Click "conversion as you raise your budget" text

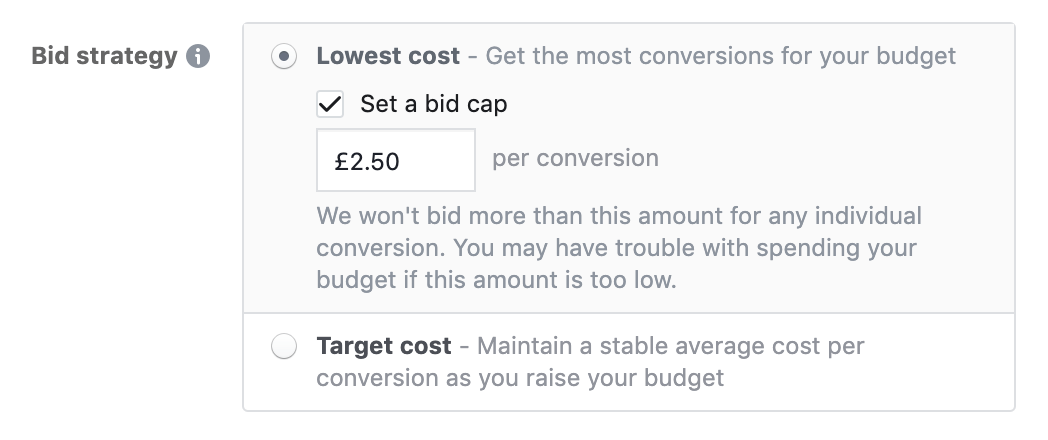click(520, 379)
